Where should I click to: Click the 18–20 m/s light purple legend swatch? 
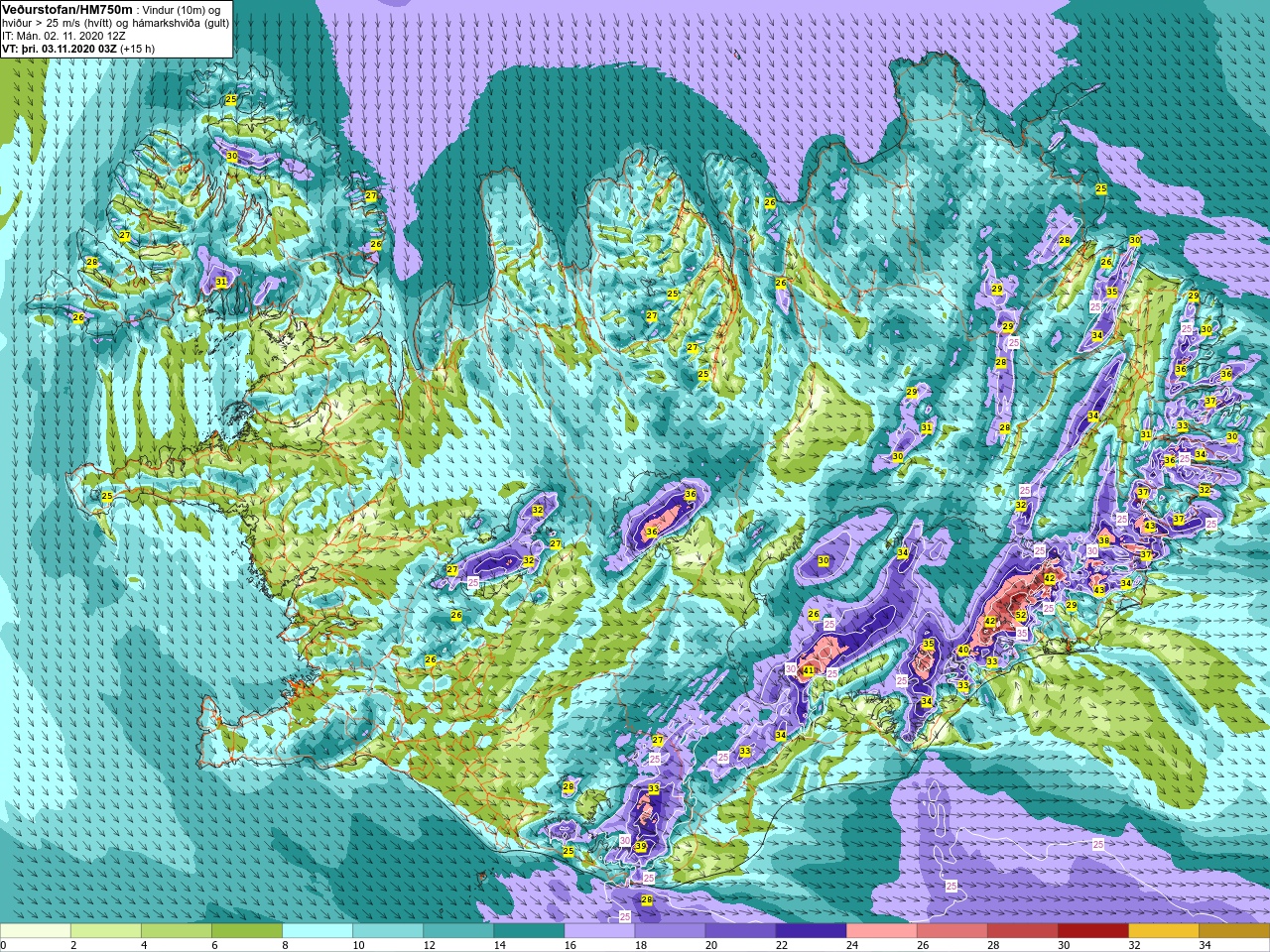670,931
